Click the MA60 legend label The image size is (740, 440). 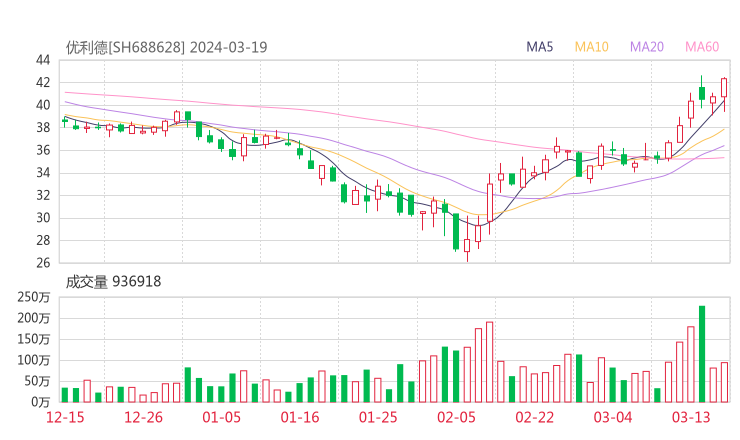tap(702, 47)
